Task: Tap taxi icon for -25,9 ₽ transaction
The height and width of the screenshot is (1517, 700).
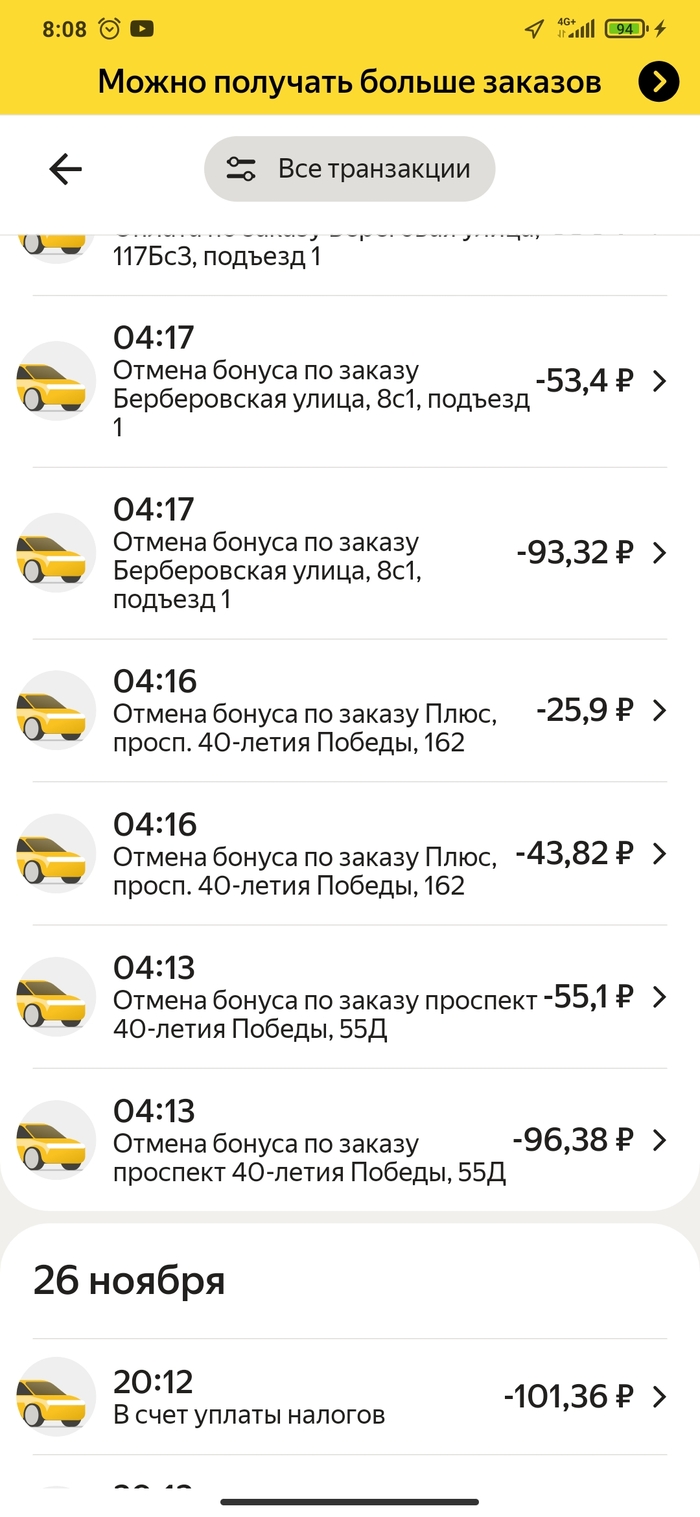Action: (x=56, y=711)
